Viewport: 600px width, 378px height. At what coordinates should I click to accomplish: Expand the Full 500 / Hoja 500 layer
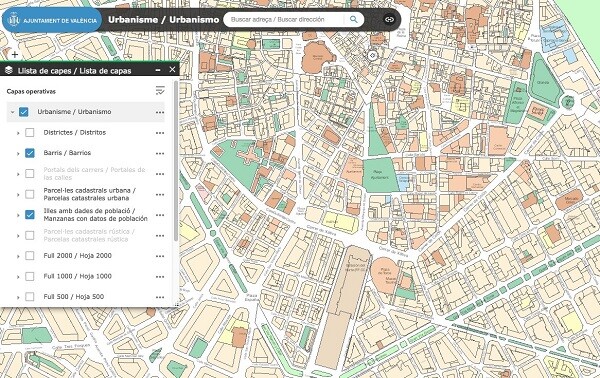coord(18,297)
